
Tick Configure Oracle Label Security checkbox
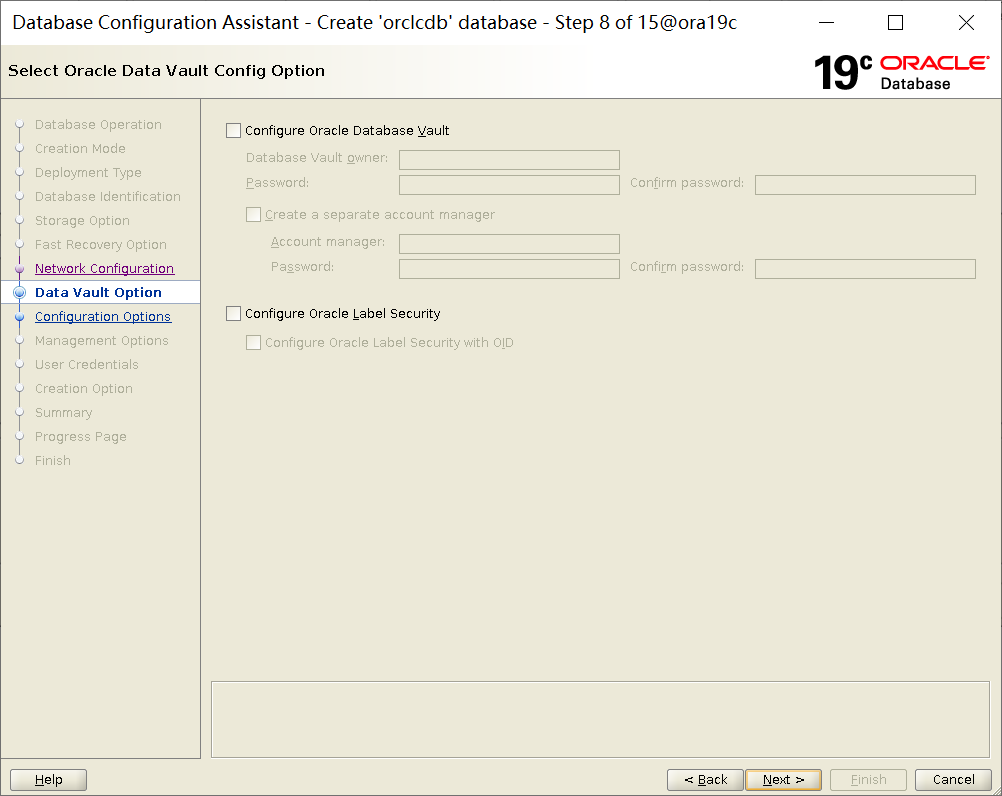(x=234, y=314)
